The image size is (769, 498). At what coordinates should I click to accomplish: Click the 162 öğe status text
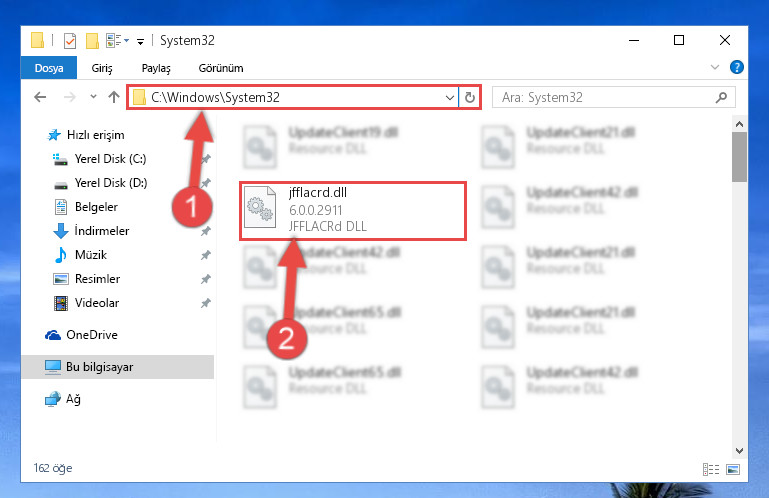click(x=52, y=468)
